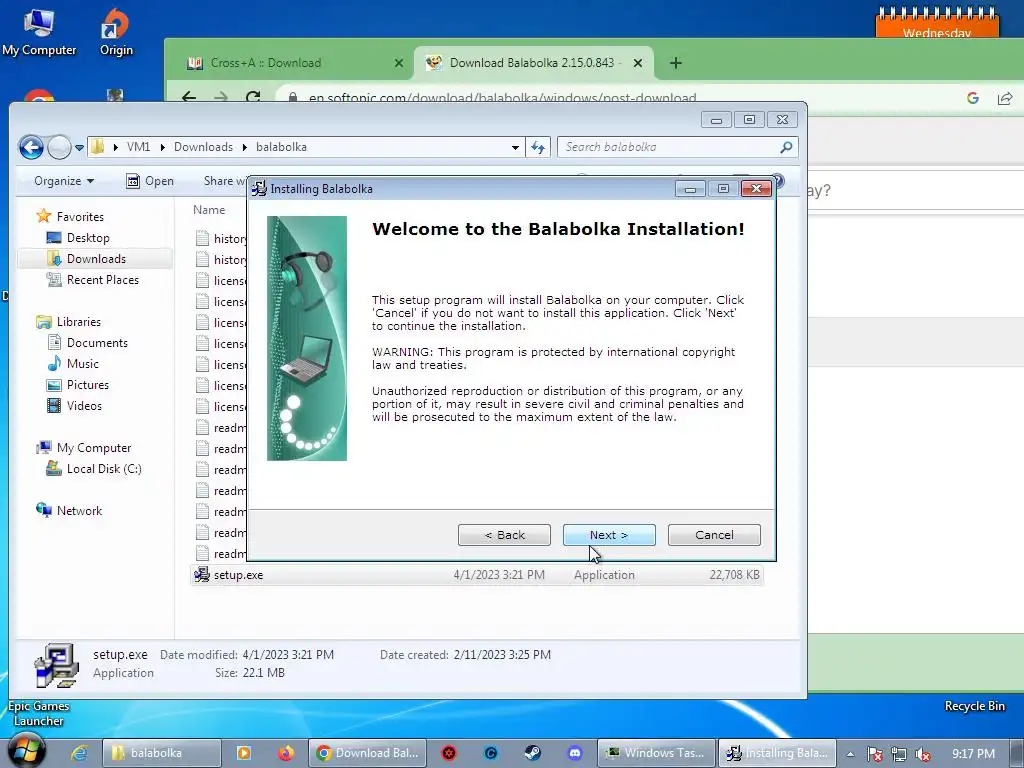Cancel the Balabolka installation
This screenshot has width=1024, height=768.
[714, 535]
